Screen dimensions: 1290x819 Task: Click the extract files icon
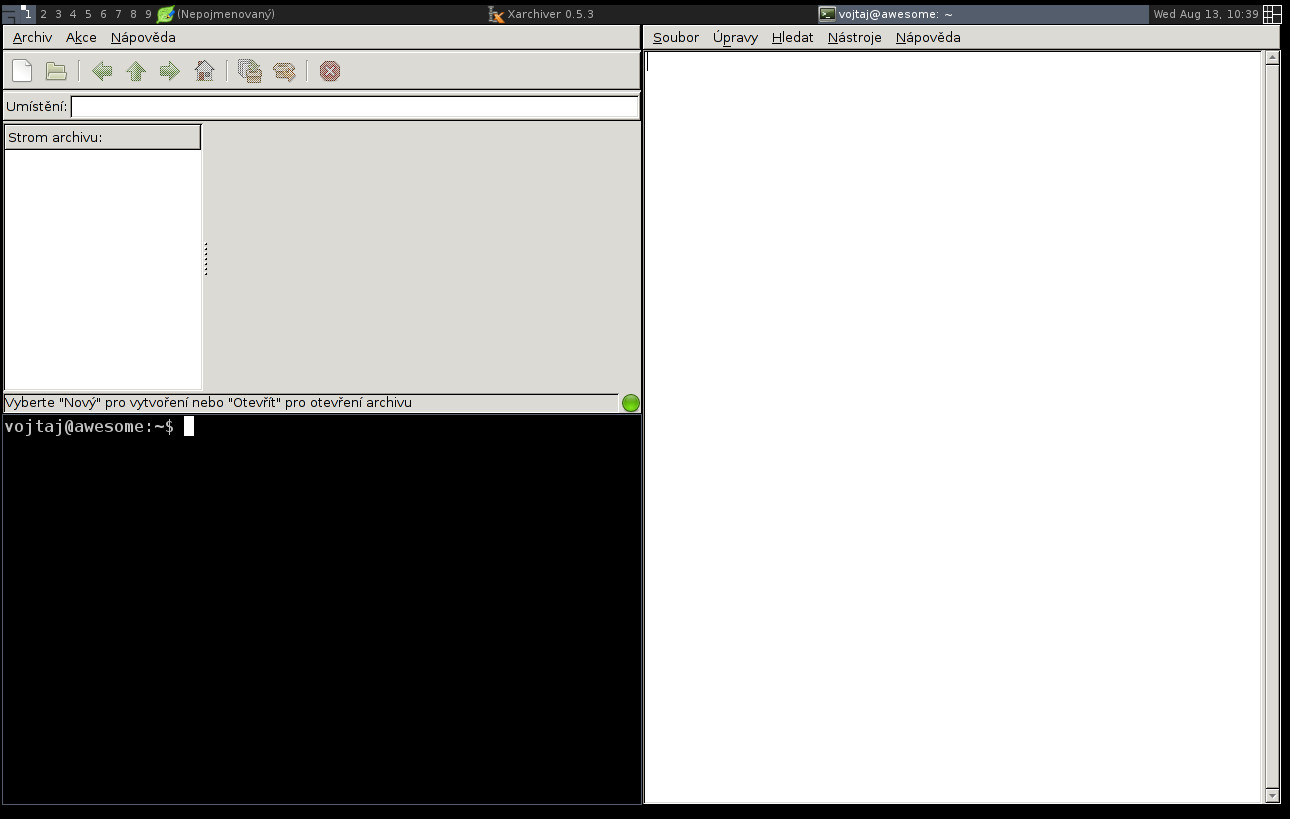[284, 71]
